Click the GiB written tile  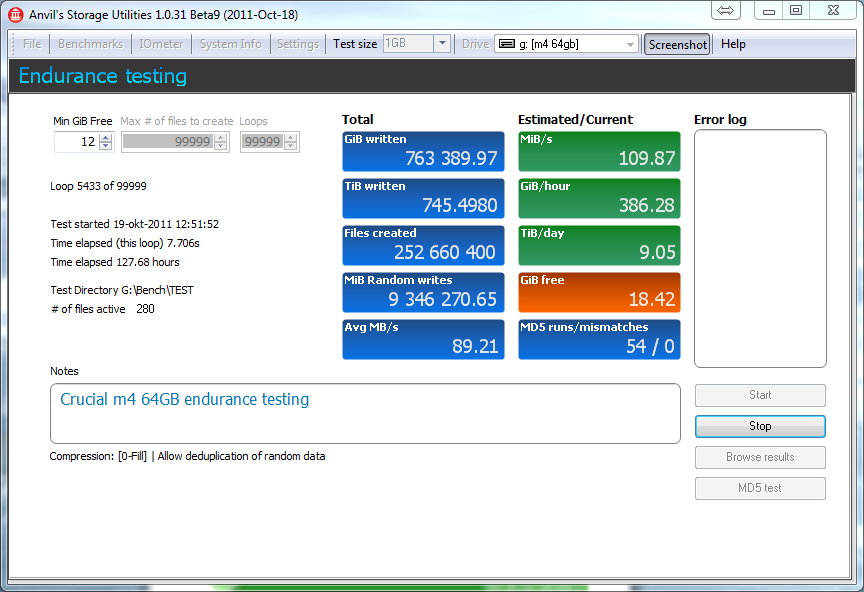[x=423, y=152]
